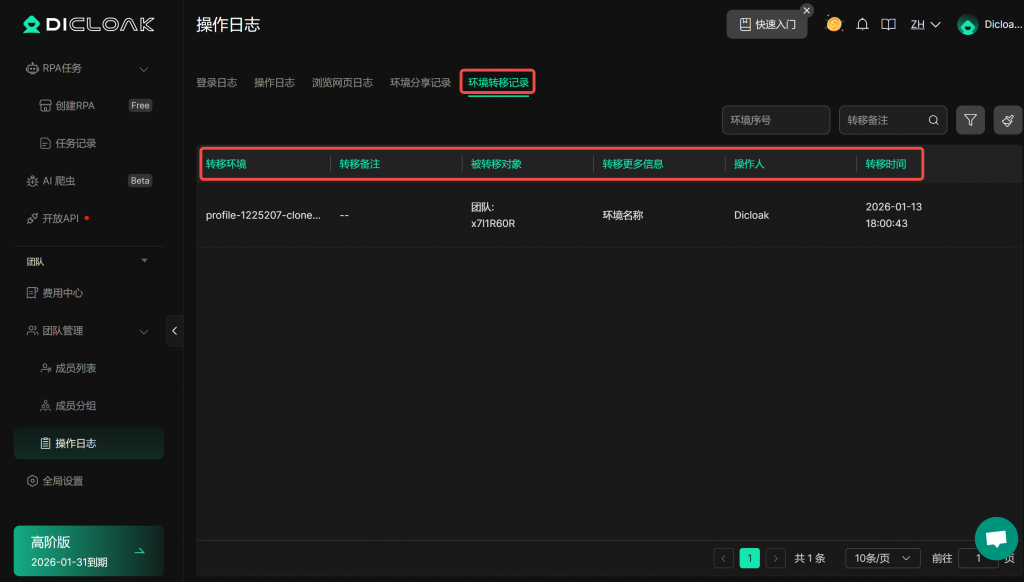
Task: Collapse the RPA任务 menu group
Action: click(143, 69)
